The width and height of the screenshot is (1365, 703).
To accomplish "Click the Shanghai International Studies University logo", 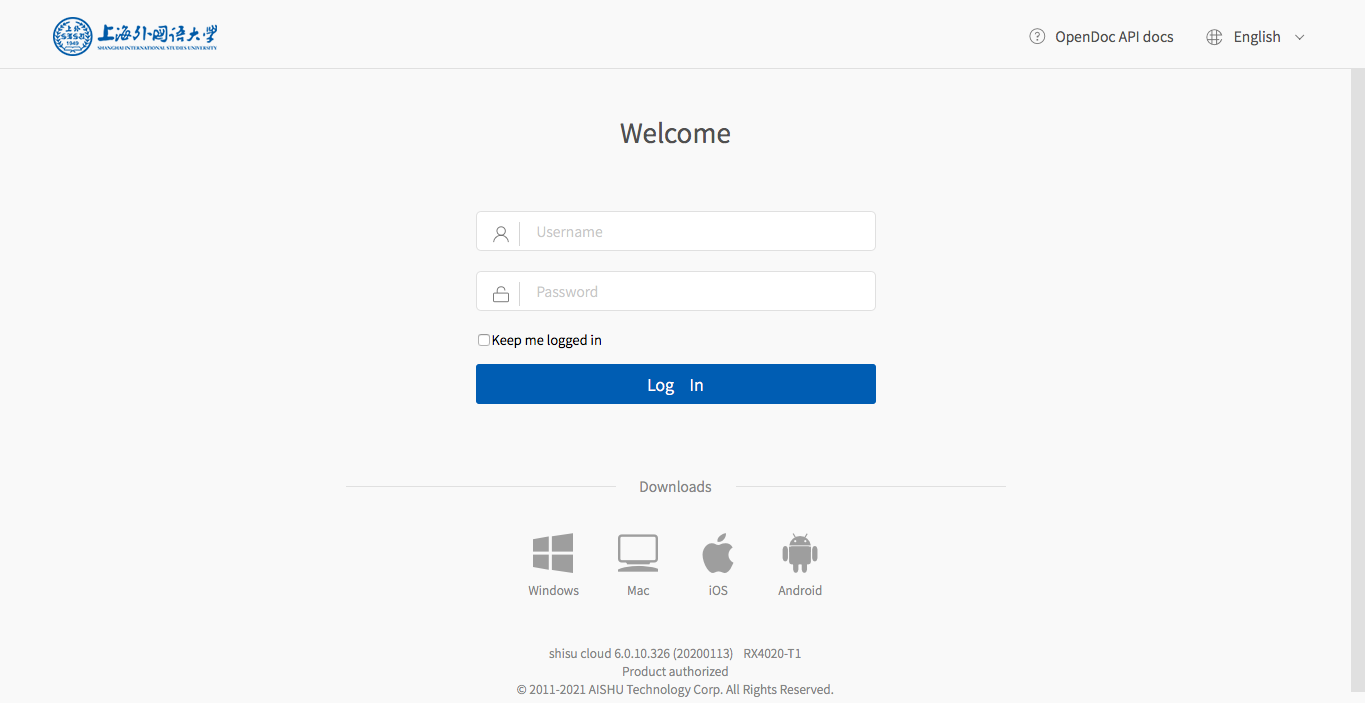I will [135, 36].
